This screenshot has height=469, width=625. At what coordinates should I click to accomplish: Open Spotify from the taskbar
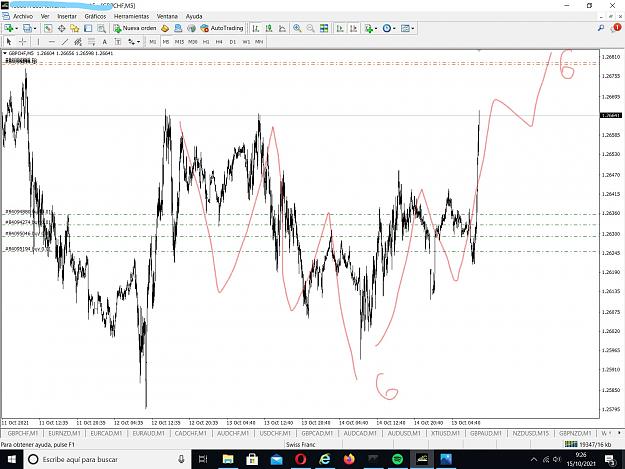pos(397,459)
